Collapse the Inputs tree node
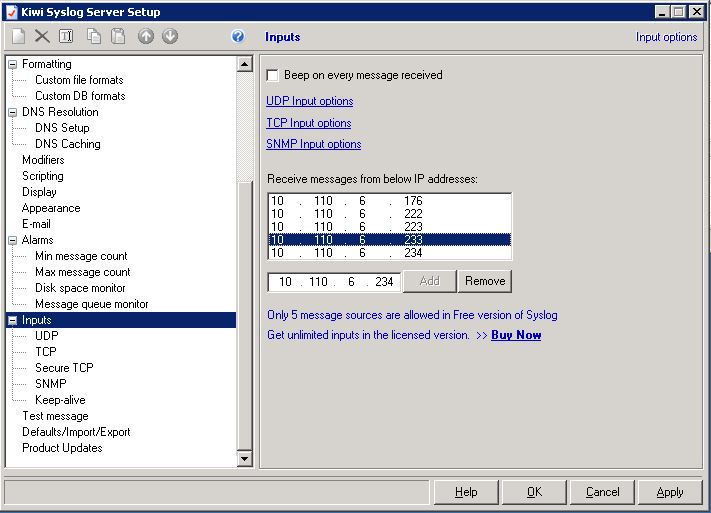The image size is (711, 513). pos(13,320)
